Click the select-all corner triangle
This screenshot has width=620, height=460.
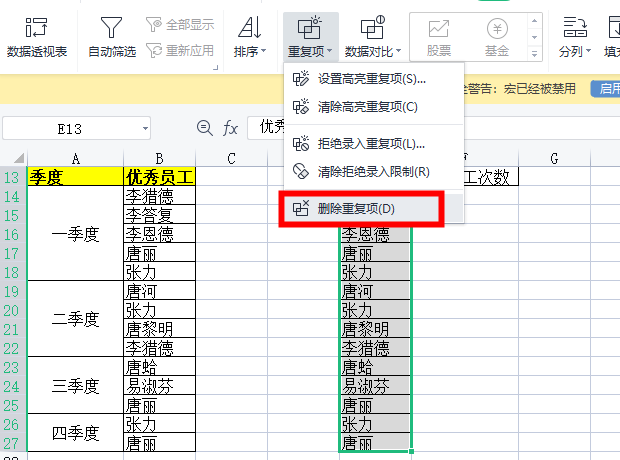pyautogui.click(x=19, y=158)
